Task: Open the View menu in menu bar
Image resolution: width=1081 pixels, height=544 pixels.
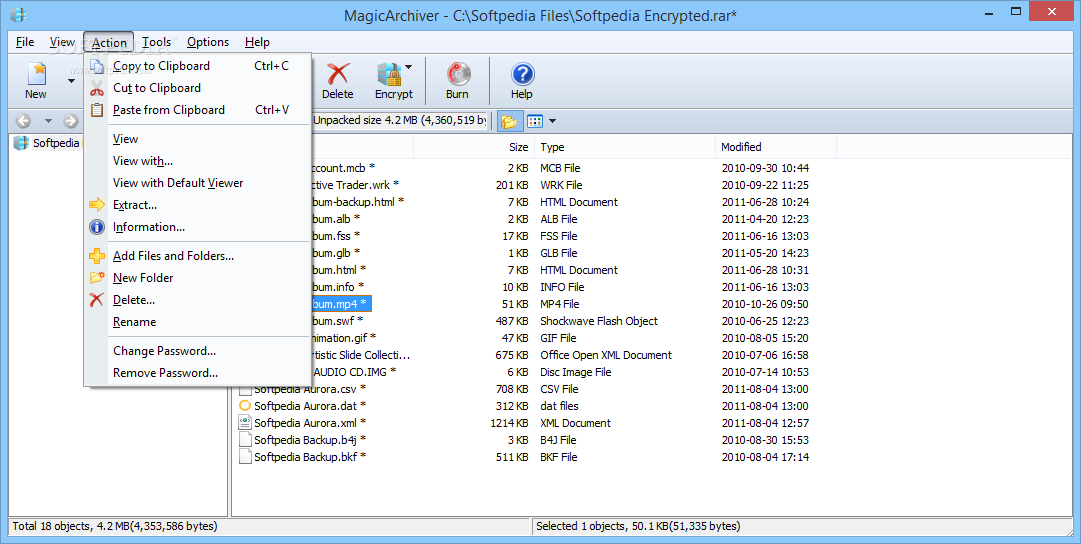Action: click(x=62, y=42)
